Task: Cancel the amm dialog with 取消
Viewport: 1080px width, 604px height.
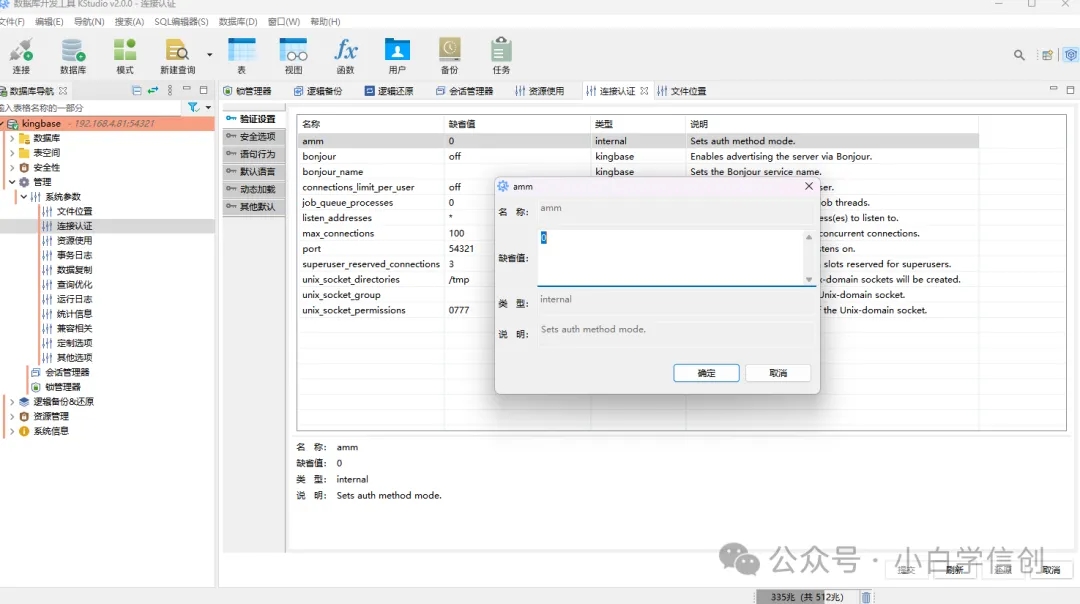Action: click(x=778, y=373)
